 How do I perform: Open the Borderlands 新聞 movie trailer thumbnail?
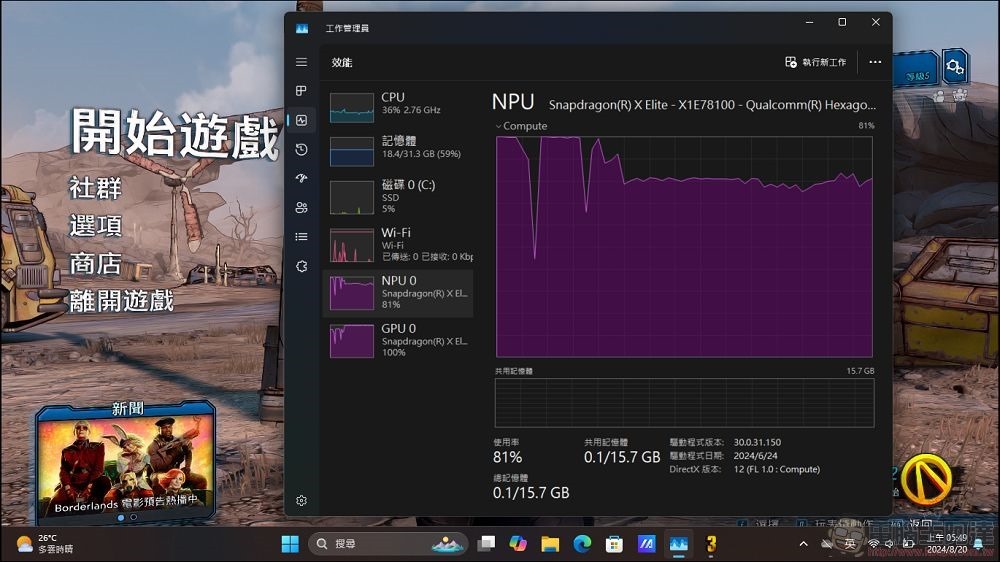pos(126,464)
